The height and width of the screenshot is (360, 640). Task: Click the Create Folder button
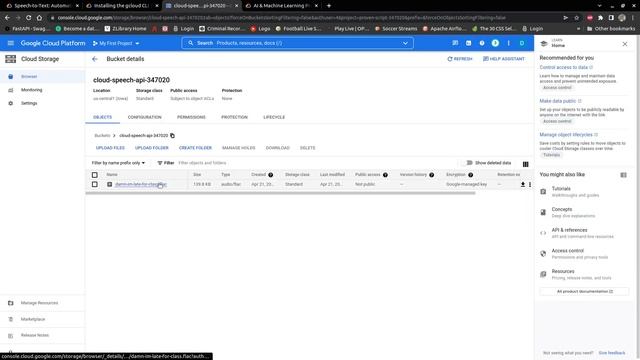pos(195,148)
